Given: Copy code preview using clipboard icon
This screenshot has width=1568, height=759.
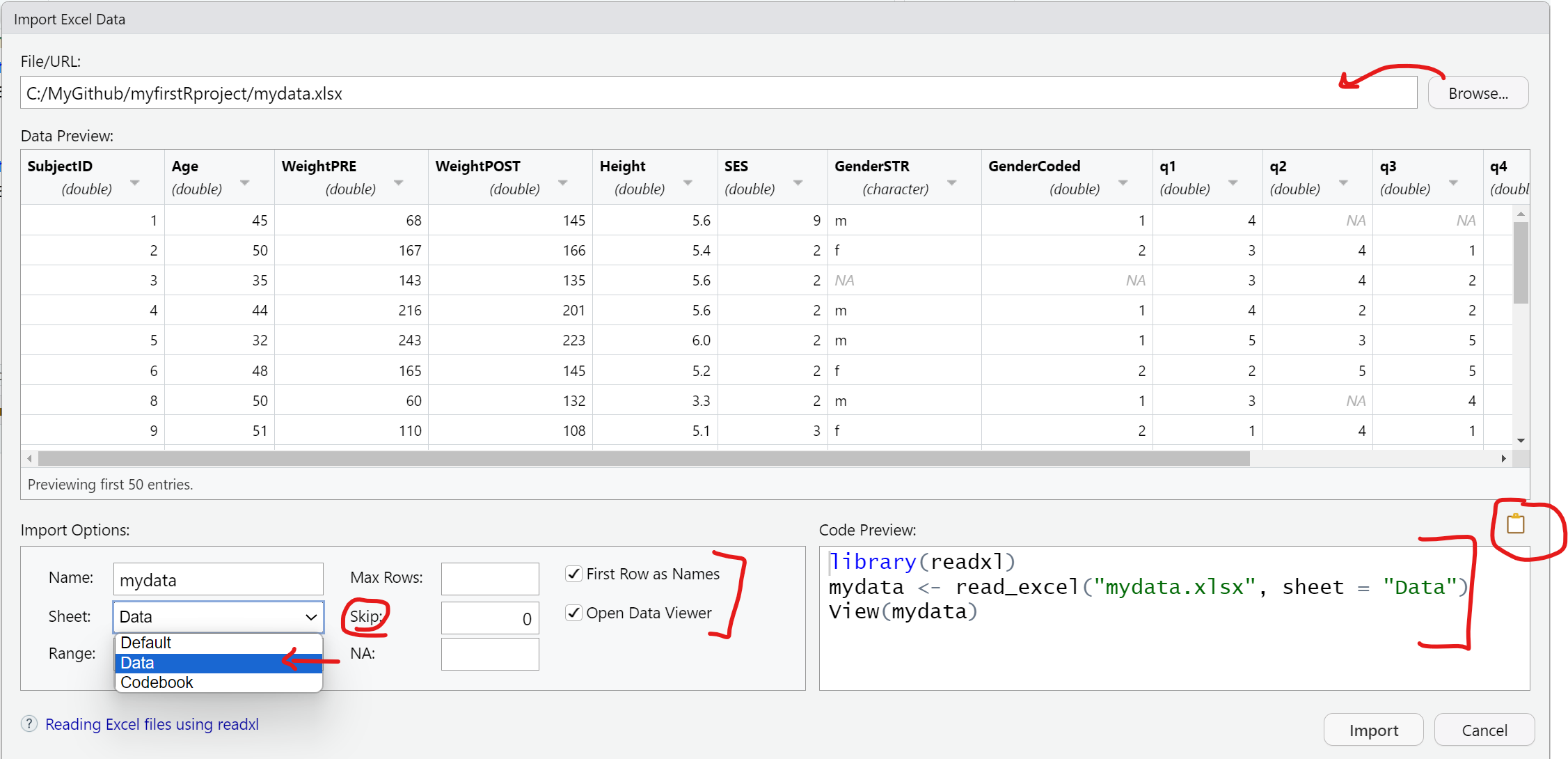Looking at the screenshot, I should point(1515,524).
